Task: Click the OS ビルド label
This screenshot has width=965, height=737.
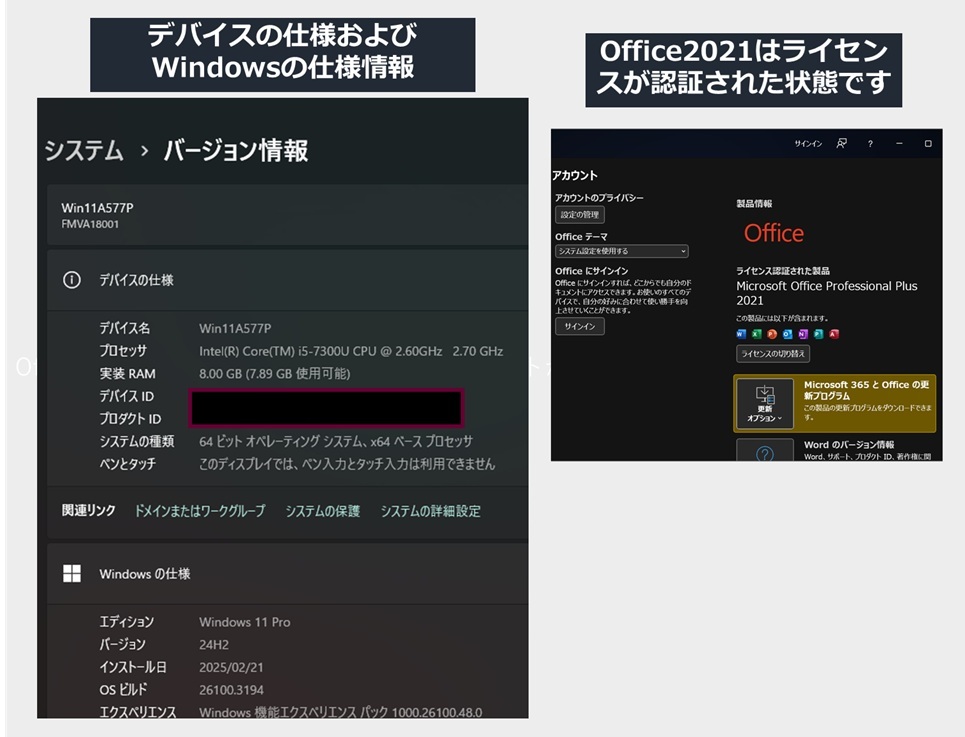Action: point(123,690)
